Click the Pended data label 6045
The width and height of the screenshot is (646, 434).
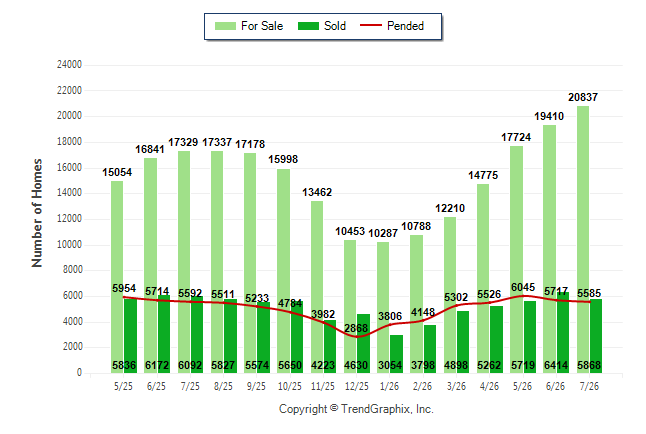pos(523,287)
